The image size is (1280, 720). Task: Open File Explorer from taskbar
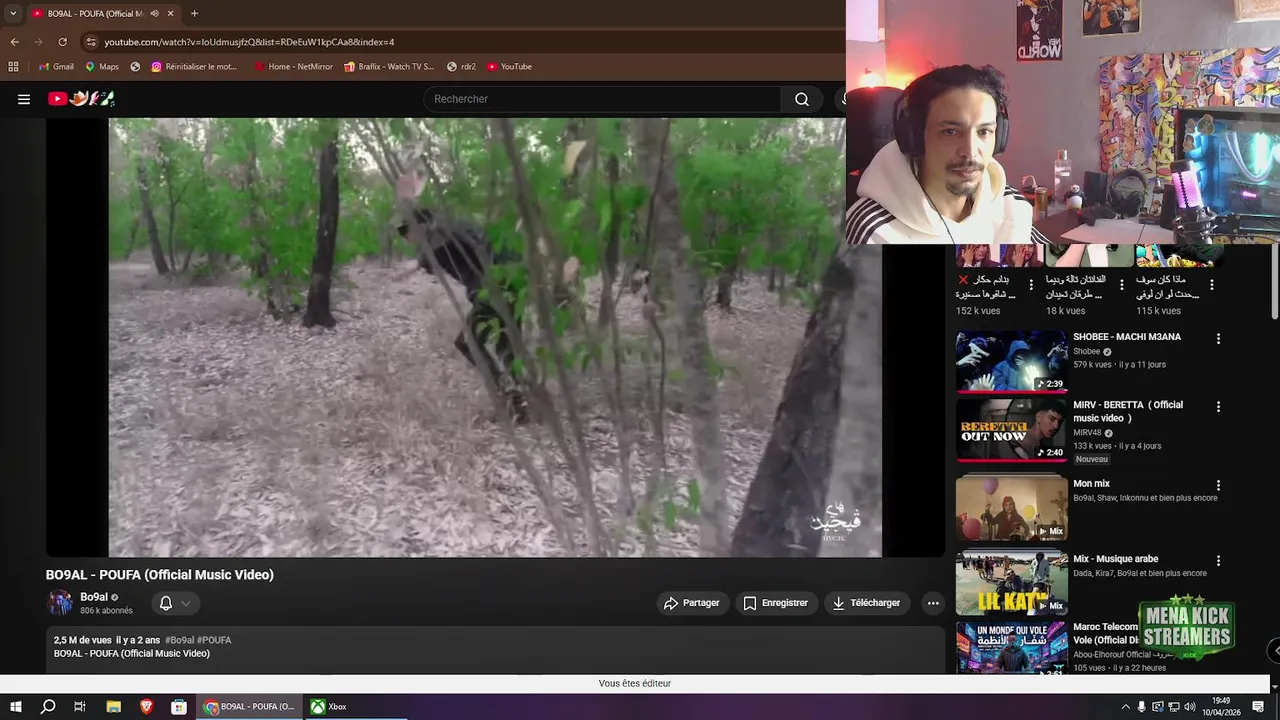[x=113, y=707]
